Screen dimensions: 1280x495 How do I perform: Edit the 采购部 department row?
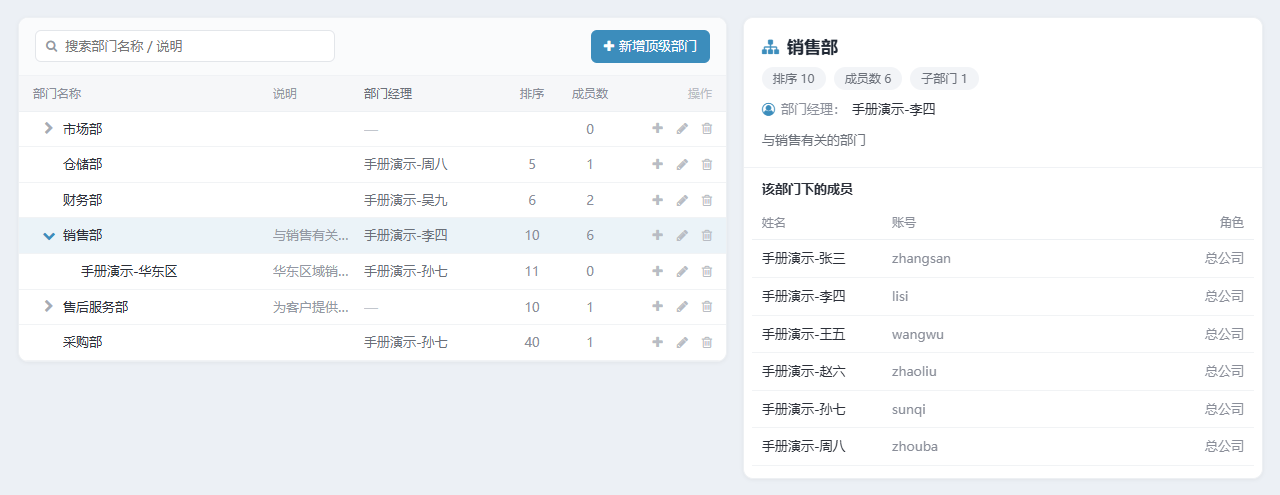tap(682, 342)
